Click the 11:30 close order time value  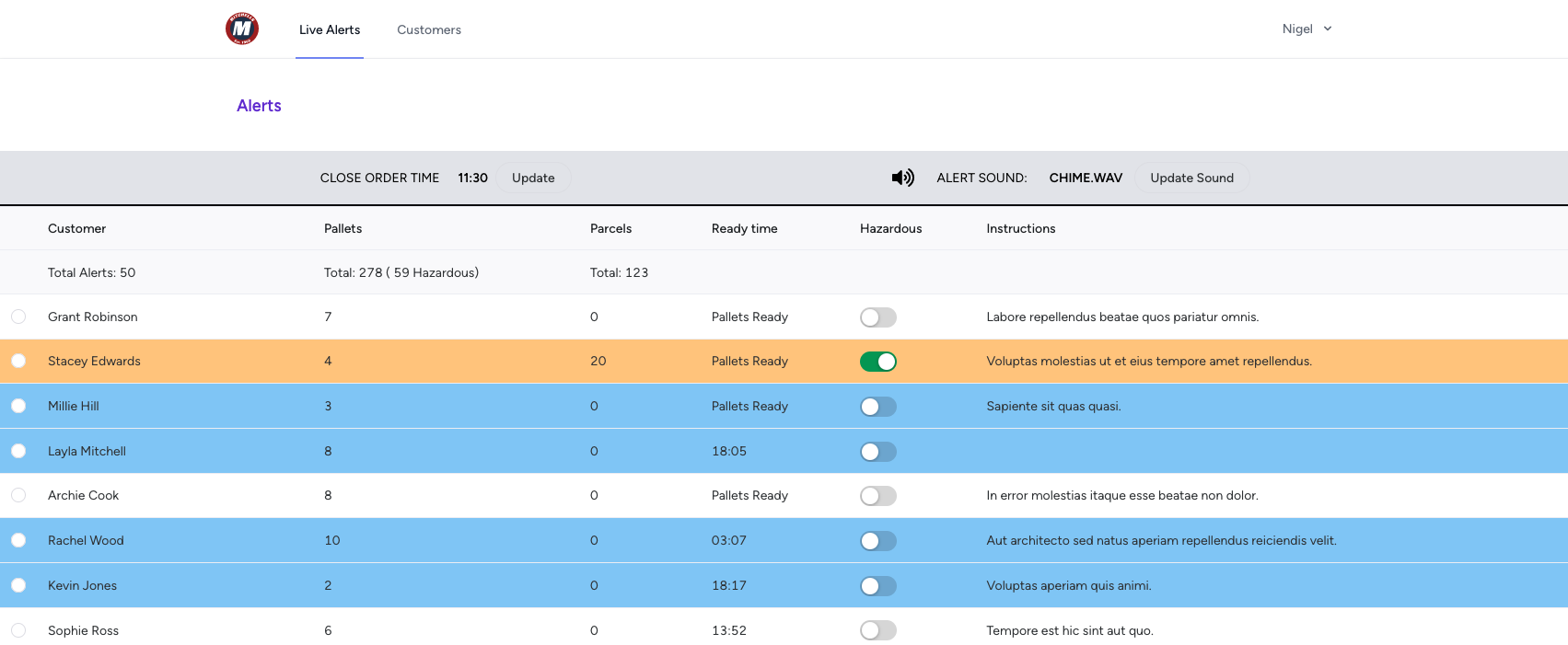[472, 178]
